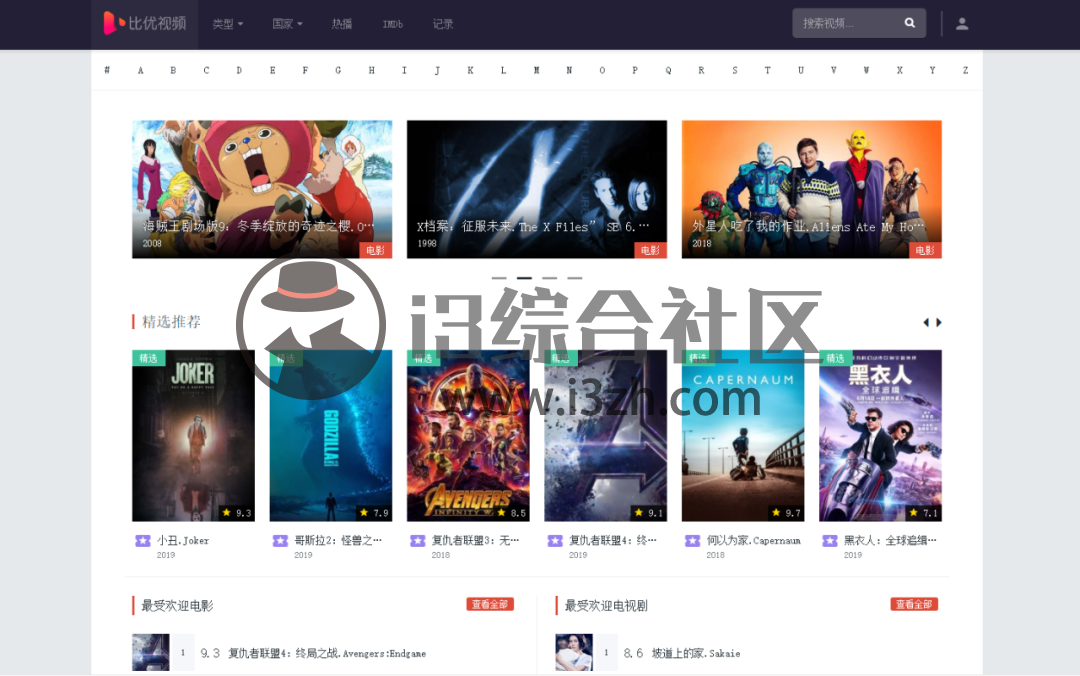This screenshot has width=1080, height=676.
Task: Open the Avengers Endgame poster rated 9.1
Action: (x=605, y=436)
